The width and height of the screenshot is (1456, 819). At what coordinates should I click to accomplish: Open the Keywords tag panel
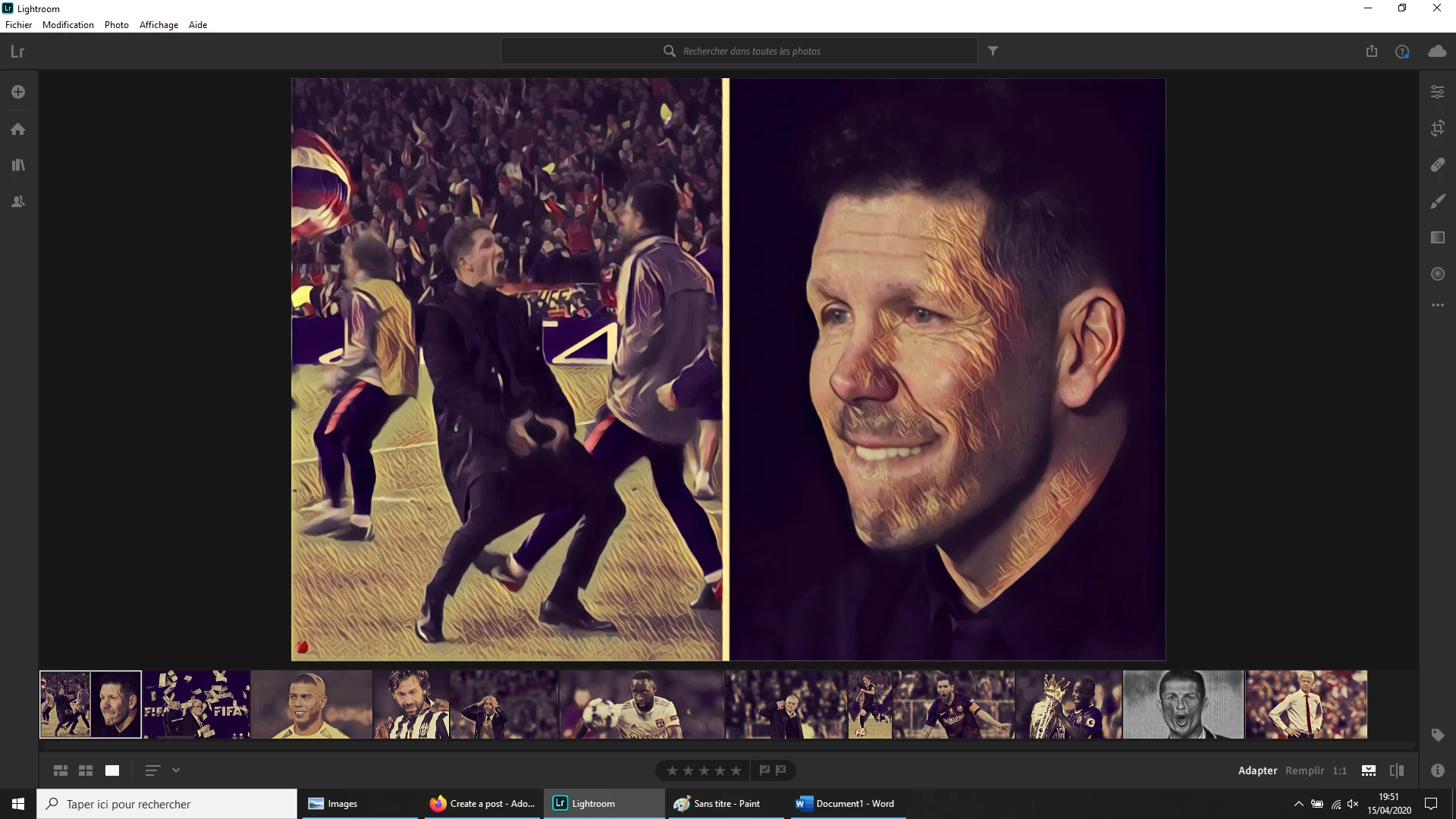1437,735
